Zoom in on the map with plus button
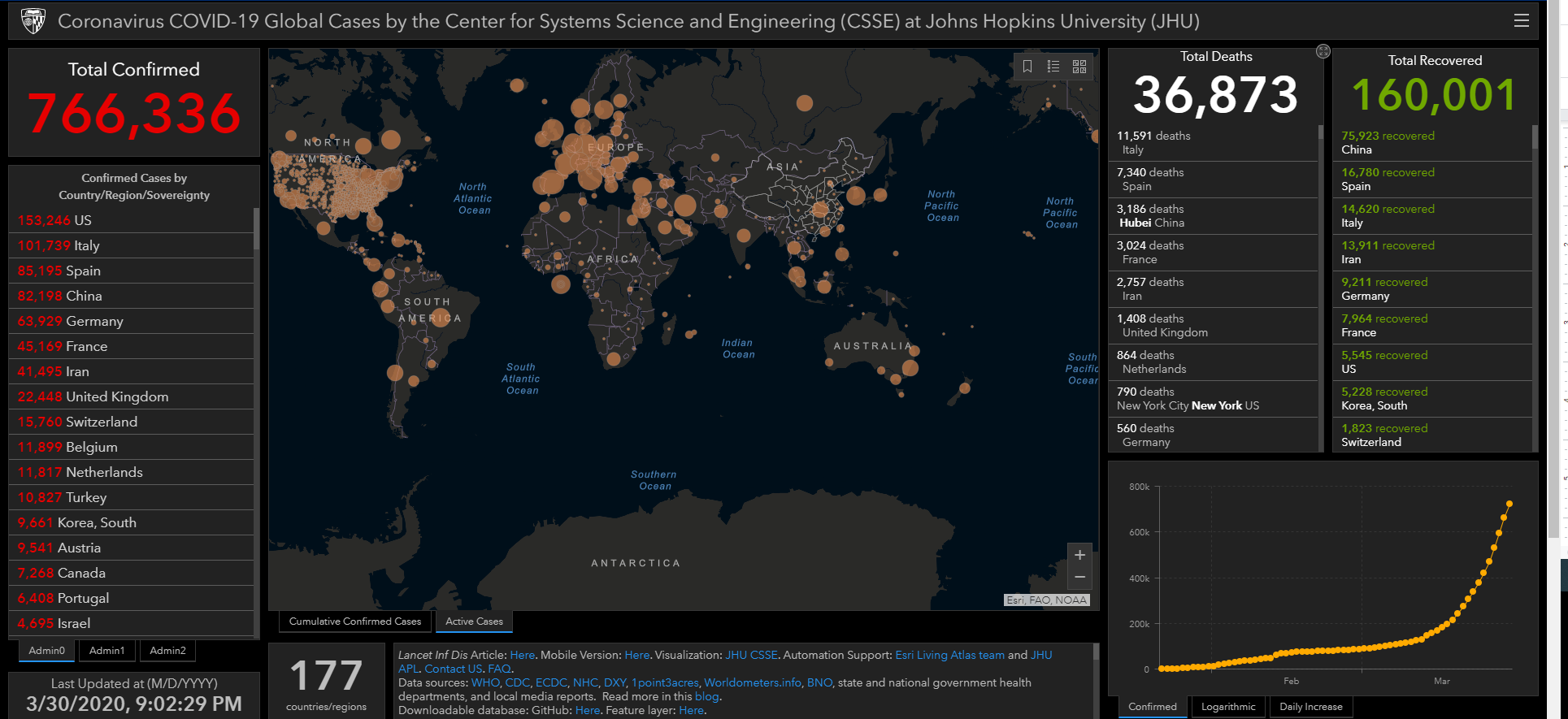This screenshot has width=1568, height=719. click(1079, 555)
